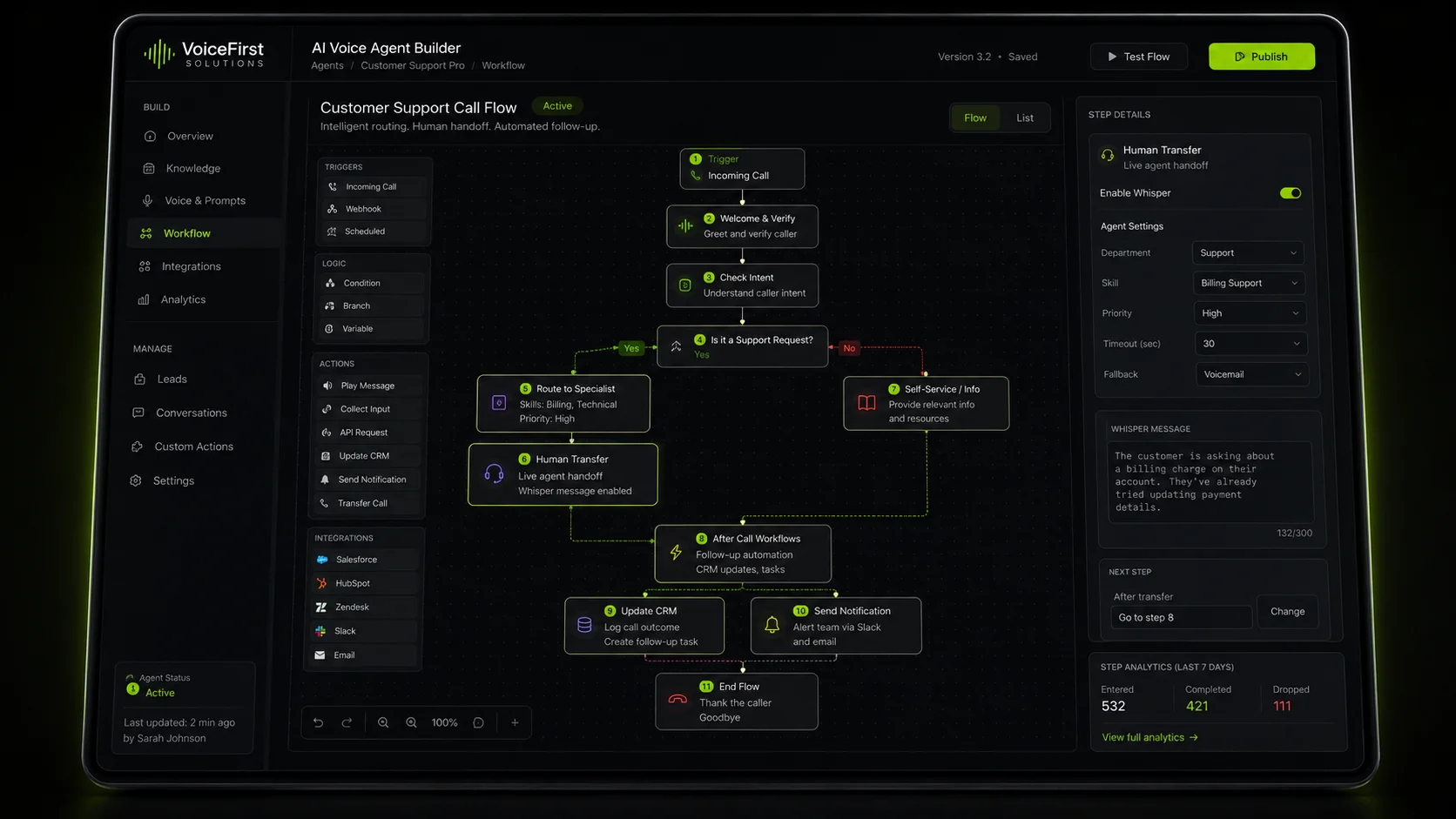This screenshot has height=819, width=1456.
Task: Switch to the Flow view tab
Action: (x=975, y=117)
